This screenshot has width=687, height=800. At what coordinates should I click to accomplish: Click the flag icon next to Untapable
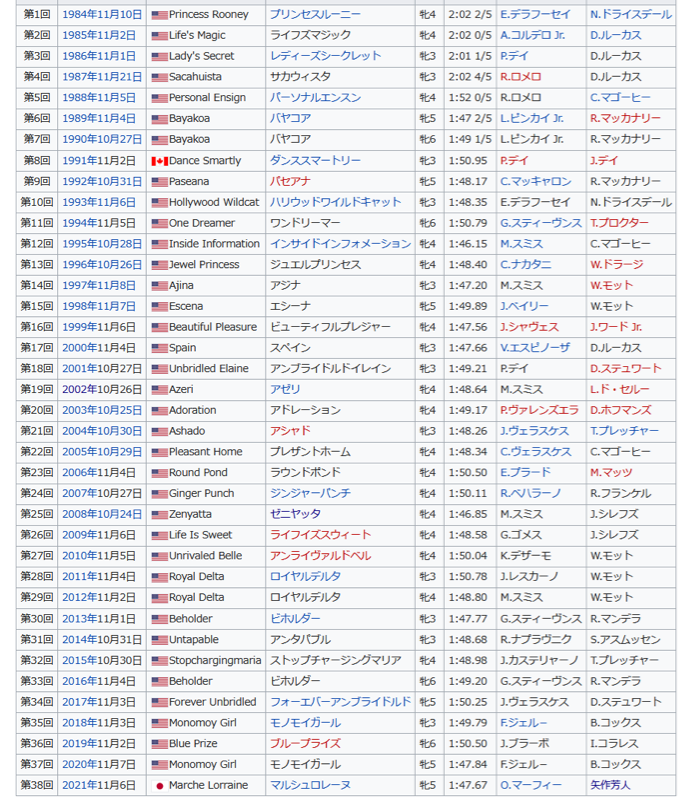tap(159, 640)
